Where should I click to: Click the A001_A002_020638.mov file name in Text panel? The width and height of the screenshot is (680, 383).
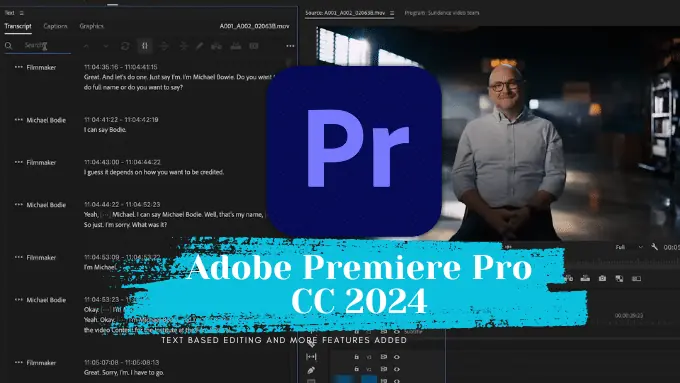(254, 26)
